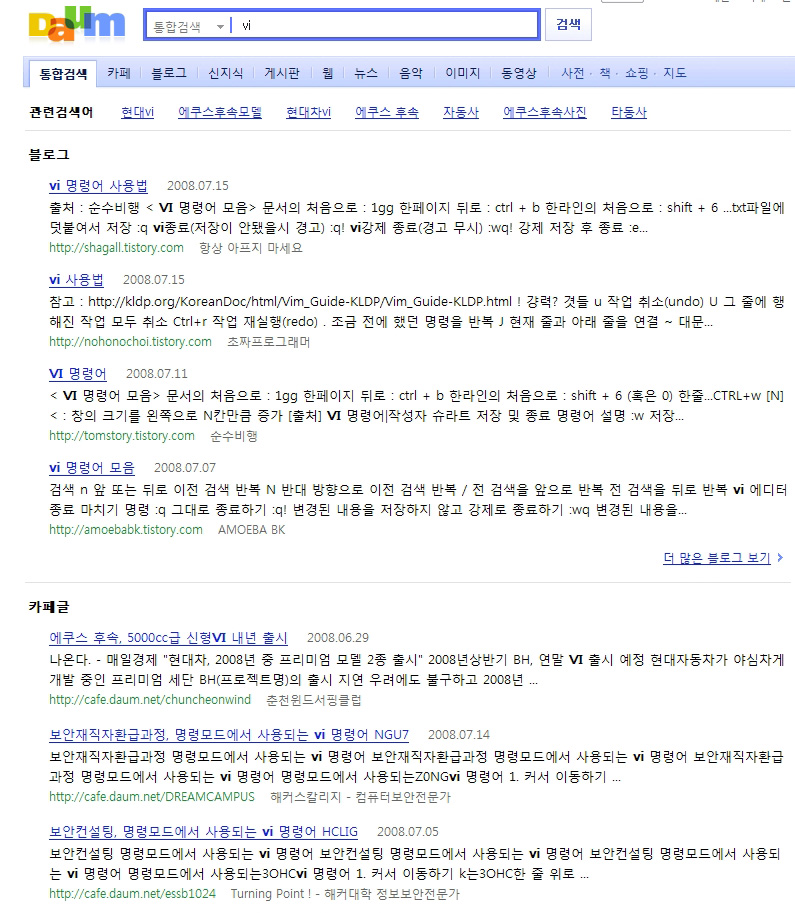
Task: Open the 게시판 tab
Action: click(282, 73)
